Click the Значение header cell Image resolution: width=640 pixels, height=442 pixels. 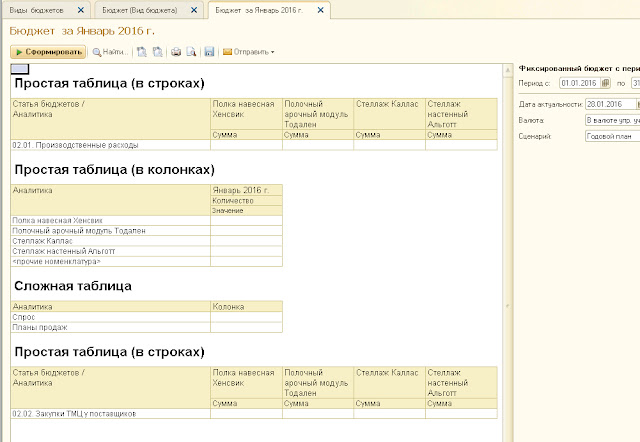tap(247, 211)
